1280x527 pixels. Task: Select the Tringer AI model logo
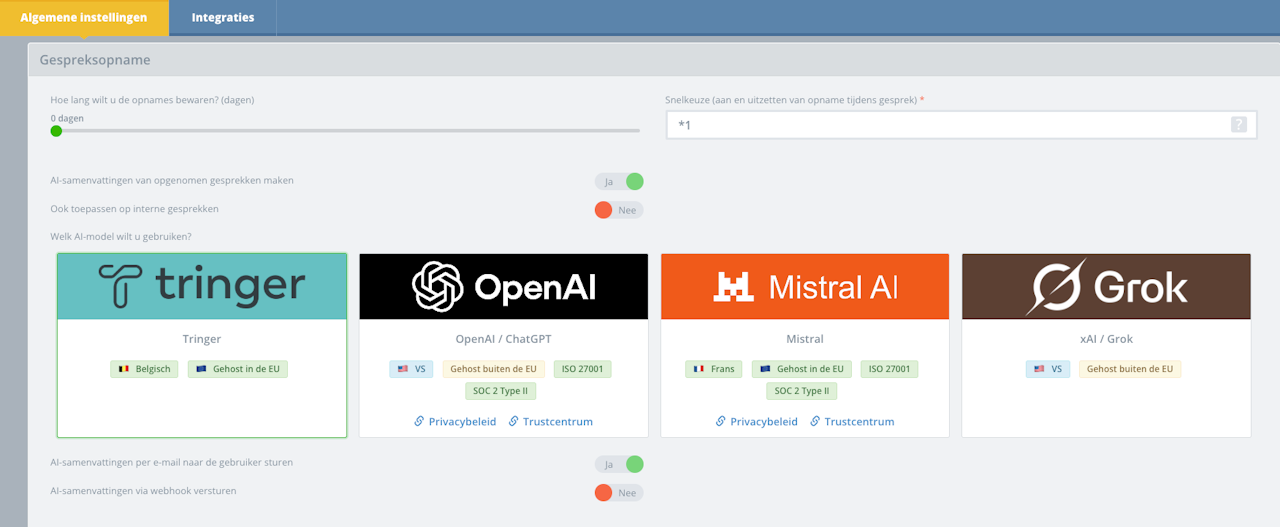pyautogui.click(x=202, y=286)
